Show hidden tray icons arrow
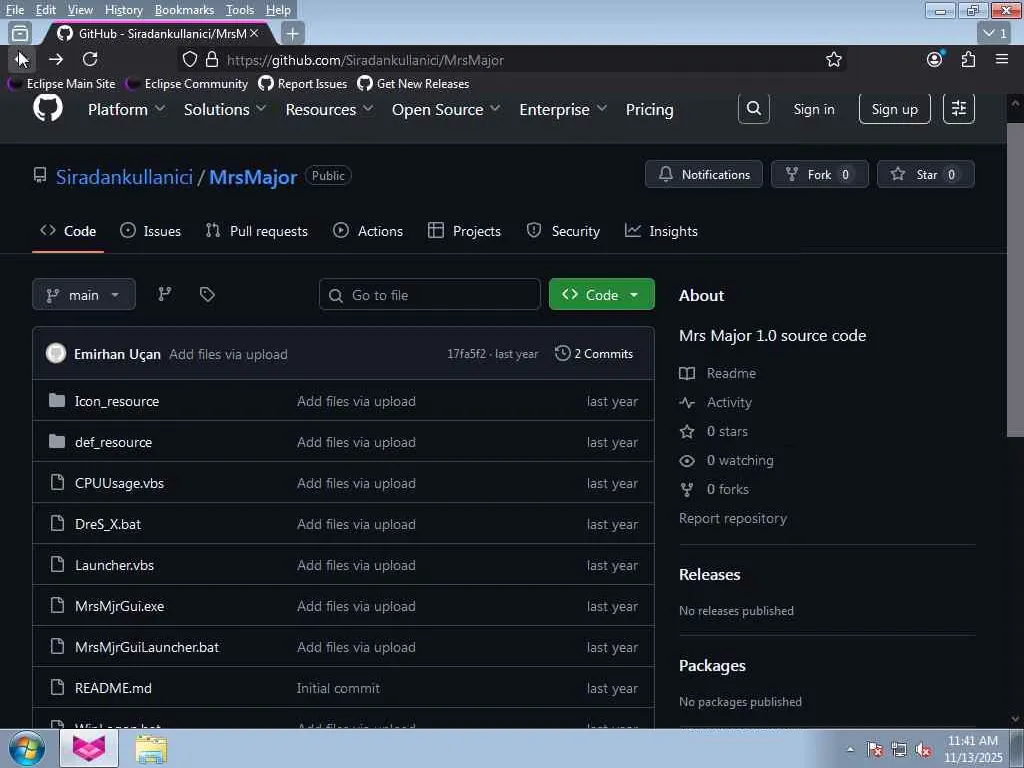 [850, 750]
